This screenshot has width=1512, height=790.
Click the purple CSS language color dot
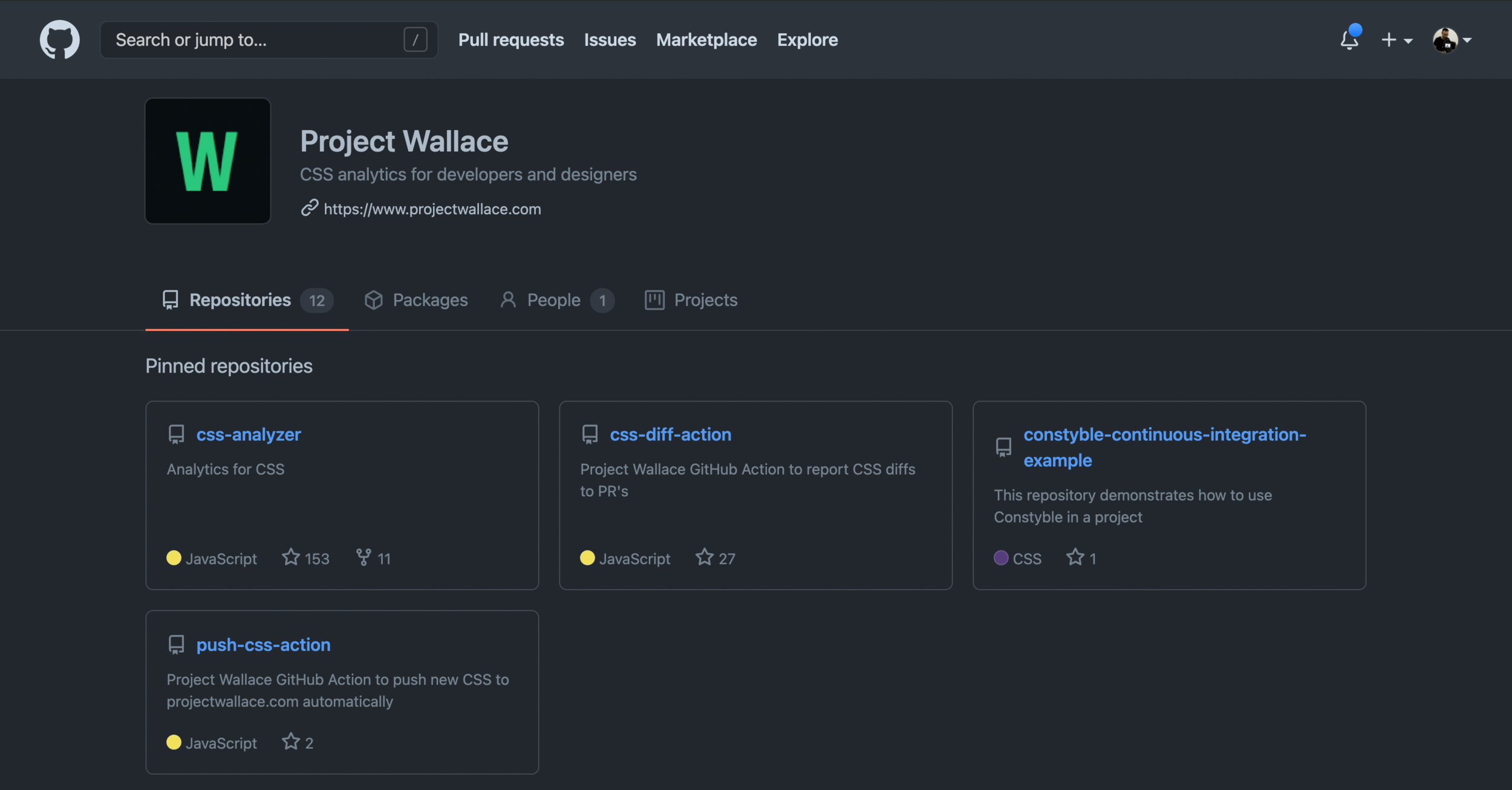click(1000, 558)
